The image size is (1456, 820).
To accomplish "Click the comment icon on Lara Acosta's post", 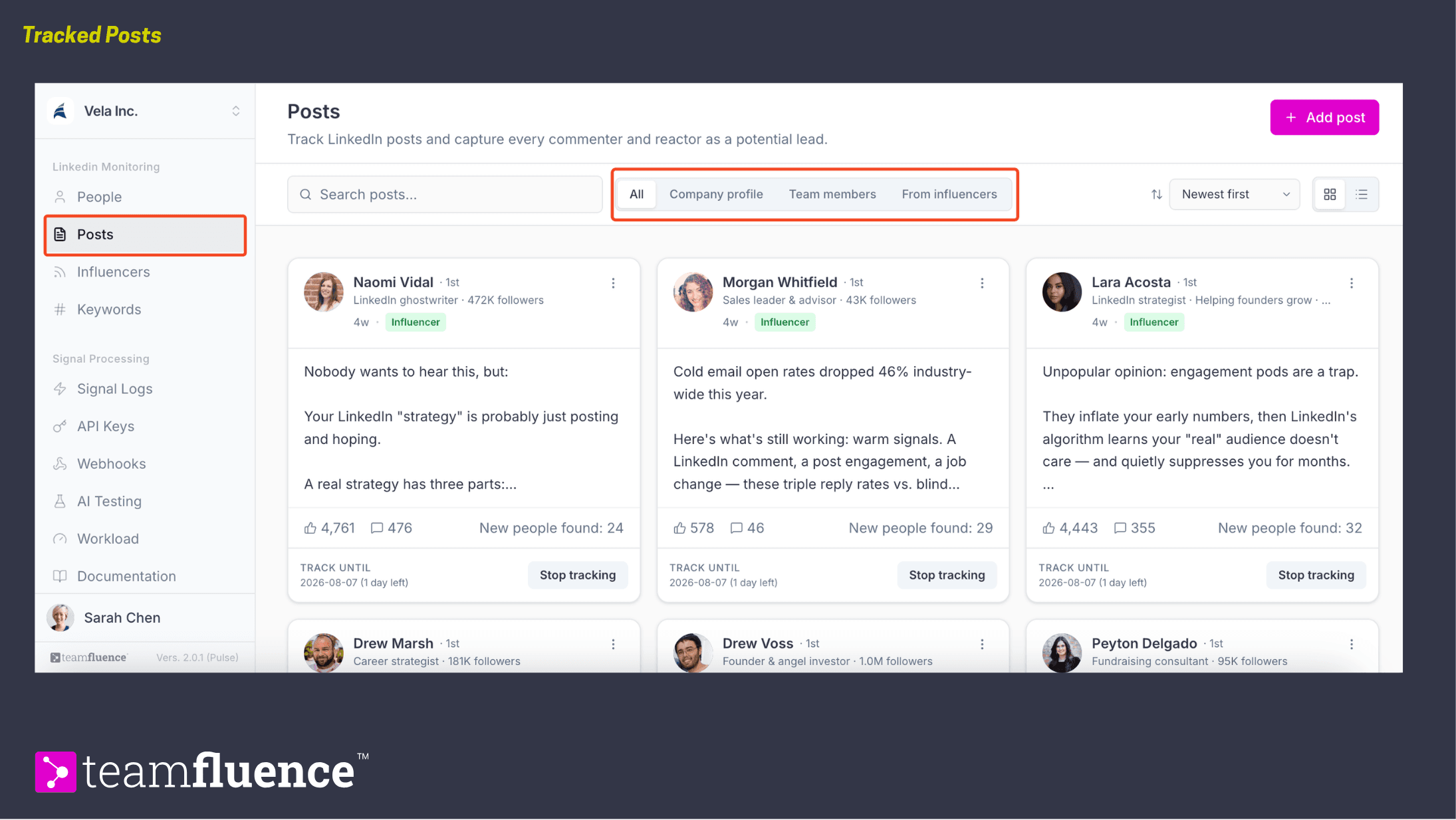I will pos(1120,528).
